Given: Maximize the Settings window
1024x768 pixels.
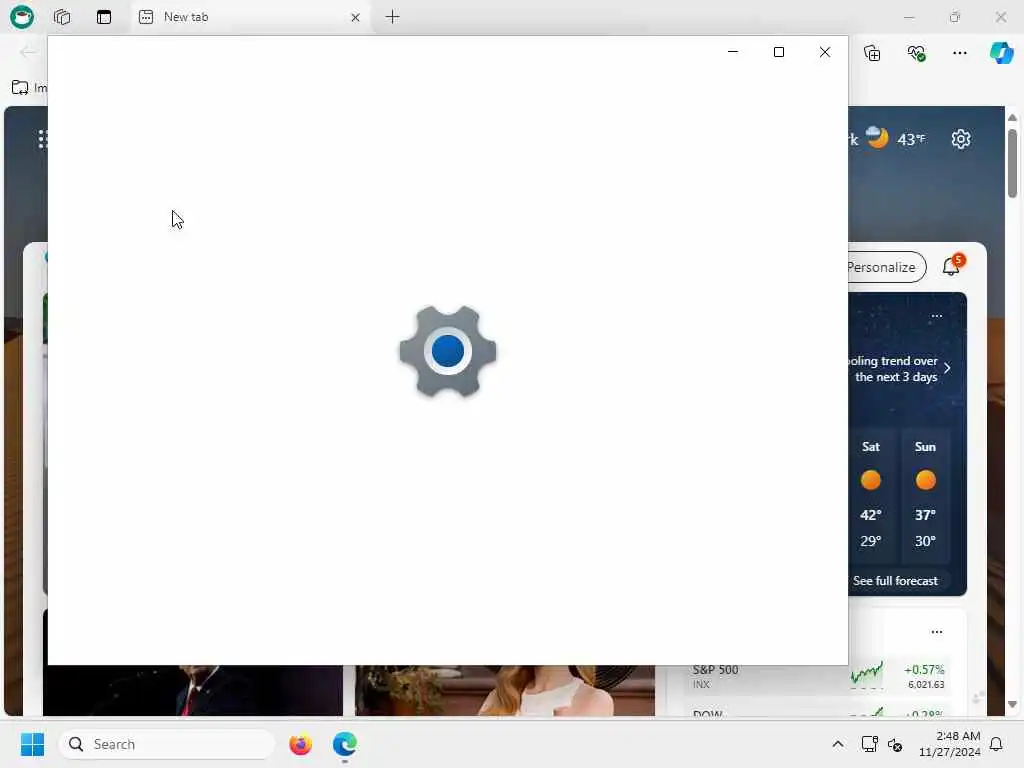Looking at the screenshot, I should [778, 52].
